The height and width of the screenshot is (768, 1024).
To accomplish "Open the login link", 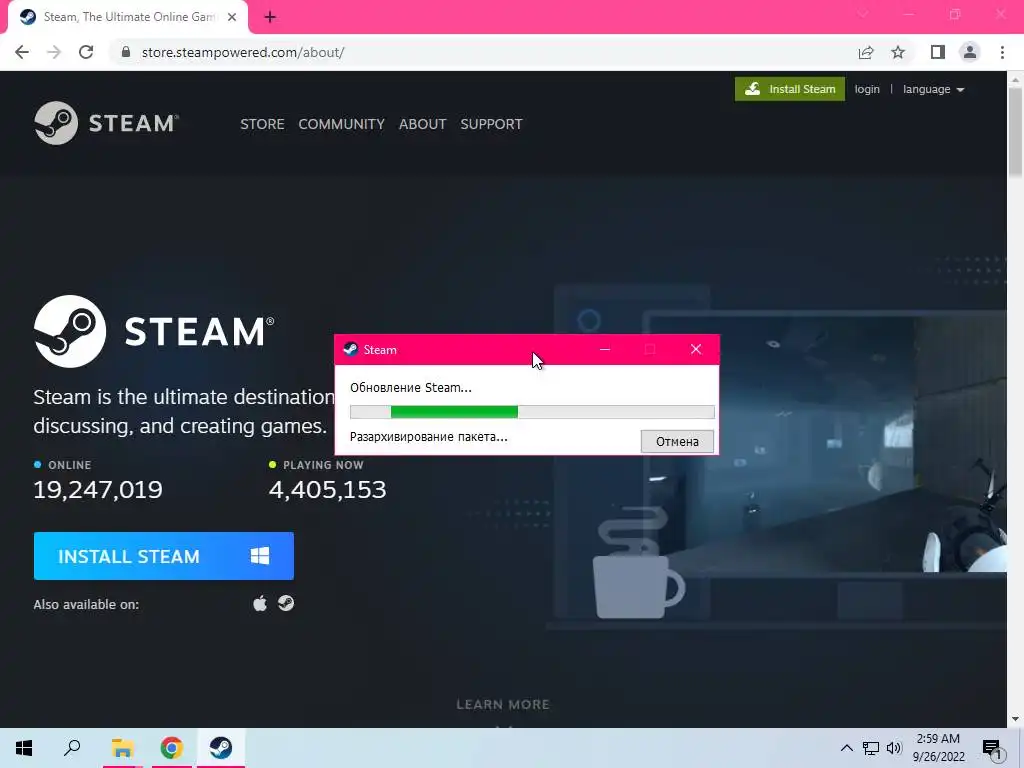I will tap(867, 89).
